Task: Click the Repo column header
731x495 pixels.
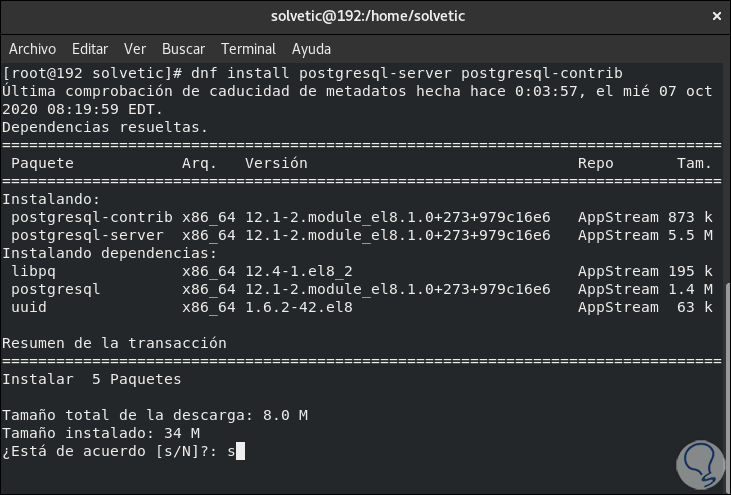Action: click(596, 163)
